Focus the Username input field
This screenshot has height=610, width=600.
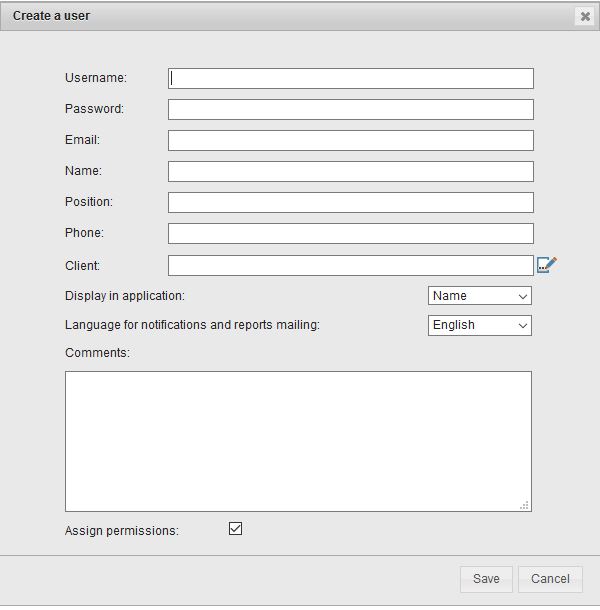click(351, 79)
